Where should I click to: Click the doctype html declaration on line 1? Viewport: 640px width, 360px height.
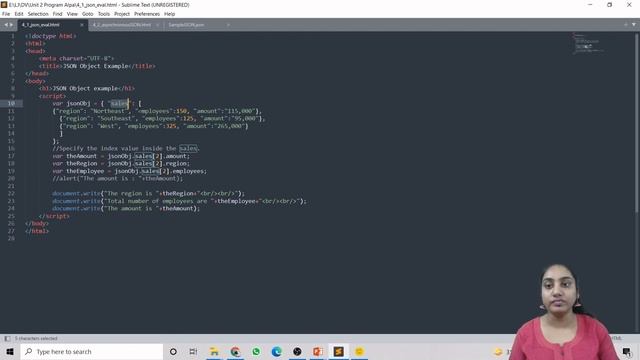[x=51, y=36]
